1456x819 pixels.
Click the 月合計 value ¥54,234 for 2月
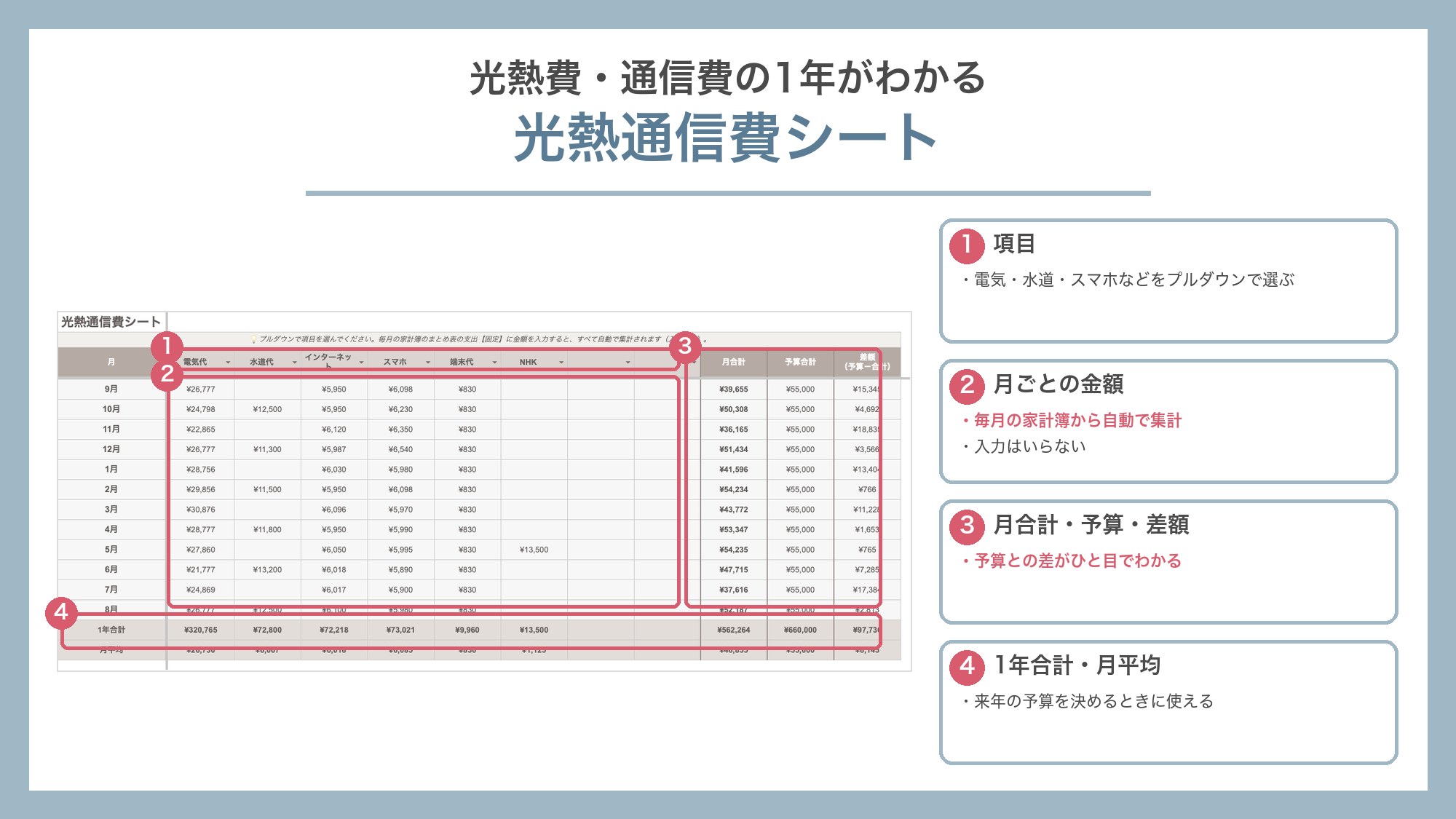(733, 489)
